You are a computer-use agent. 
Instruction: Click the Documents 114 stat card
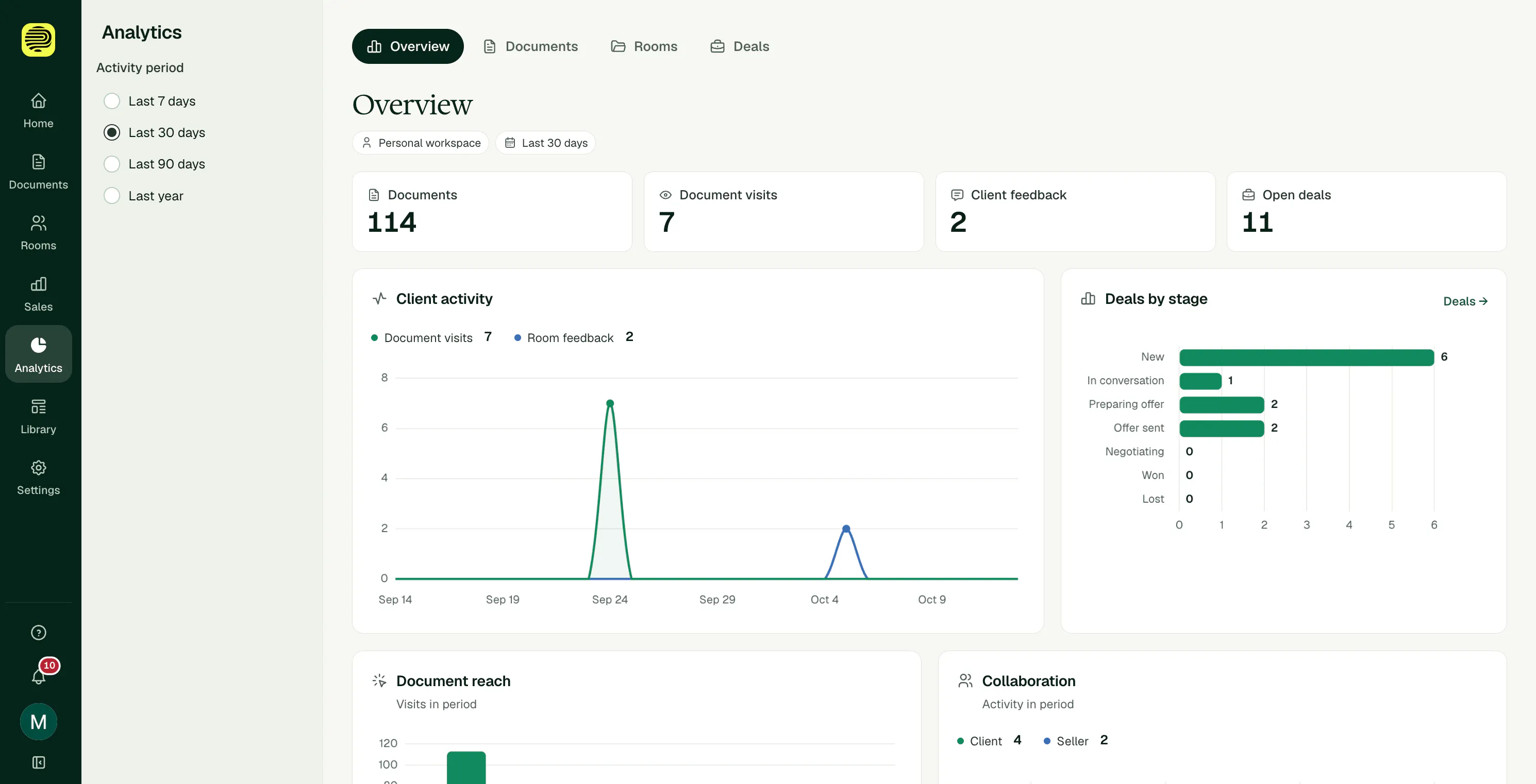point(492,212)
